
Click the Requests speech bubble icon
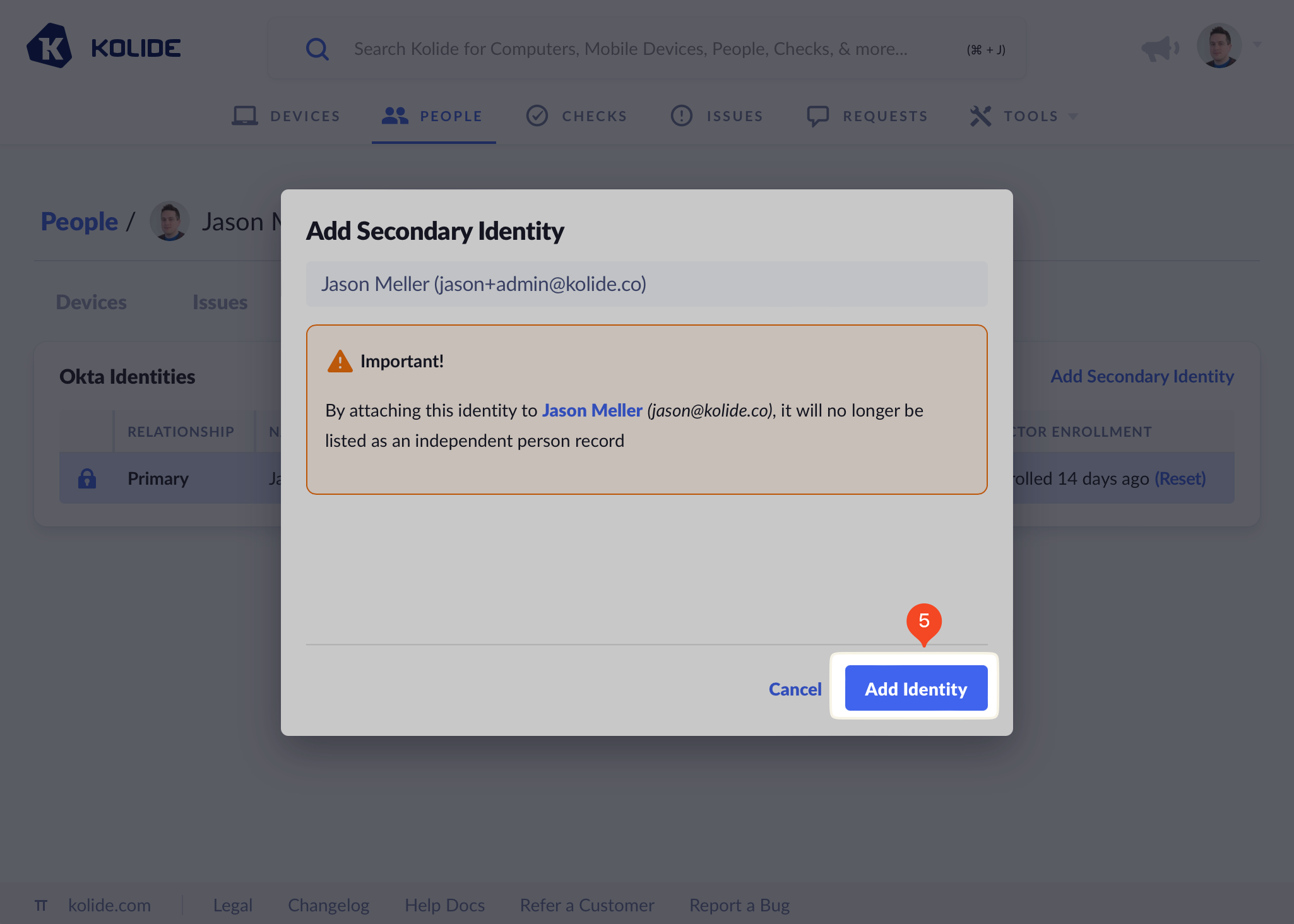[818, 116]
